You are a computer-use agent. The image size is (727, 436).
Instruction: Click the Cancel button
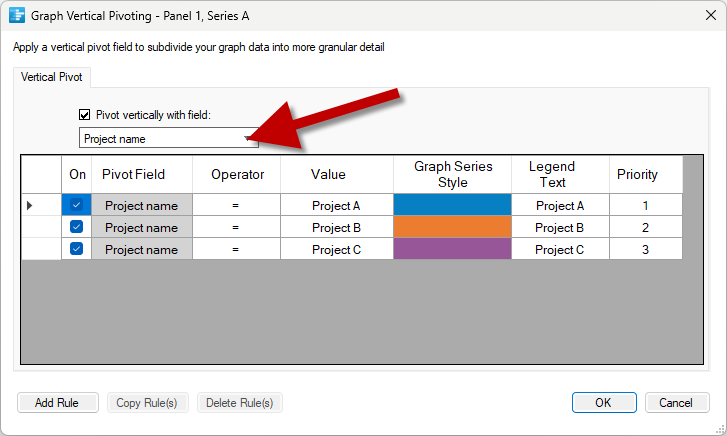tap(676, 402)
